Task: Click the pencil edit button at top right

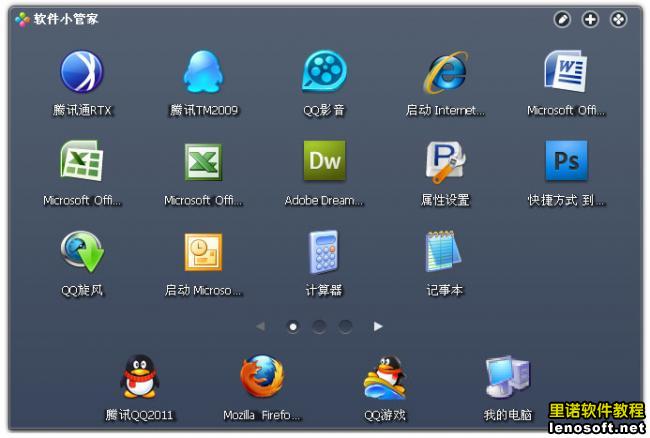Action: (562, 19)
